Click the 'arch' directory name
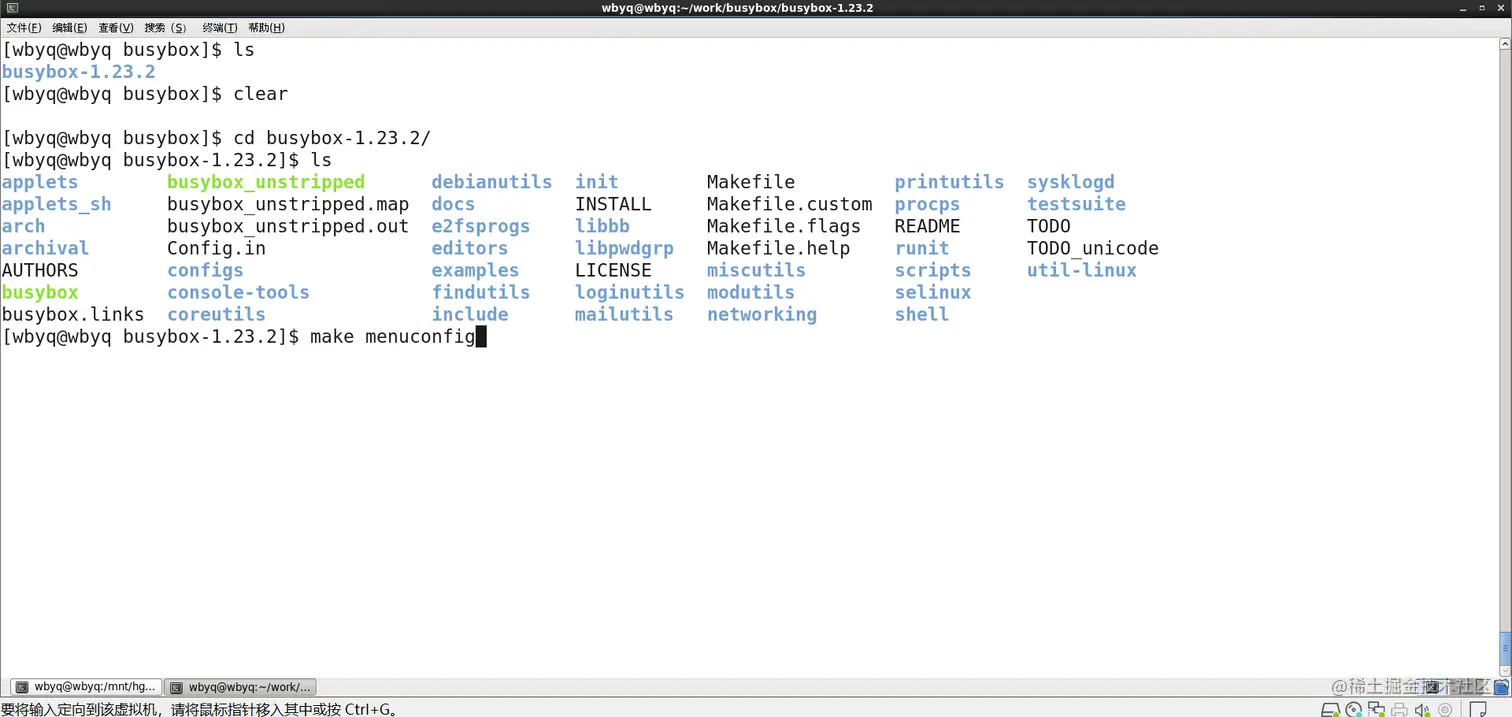Viewport: 1512px width, 717px height. 23,226
